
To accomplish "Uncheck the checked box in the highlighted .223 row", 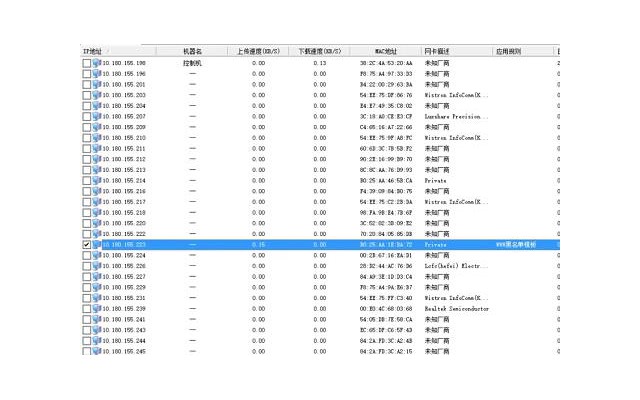I will [x=87, y=244].
